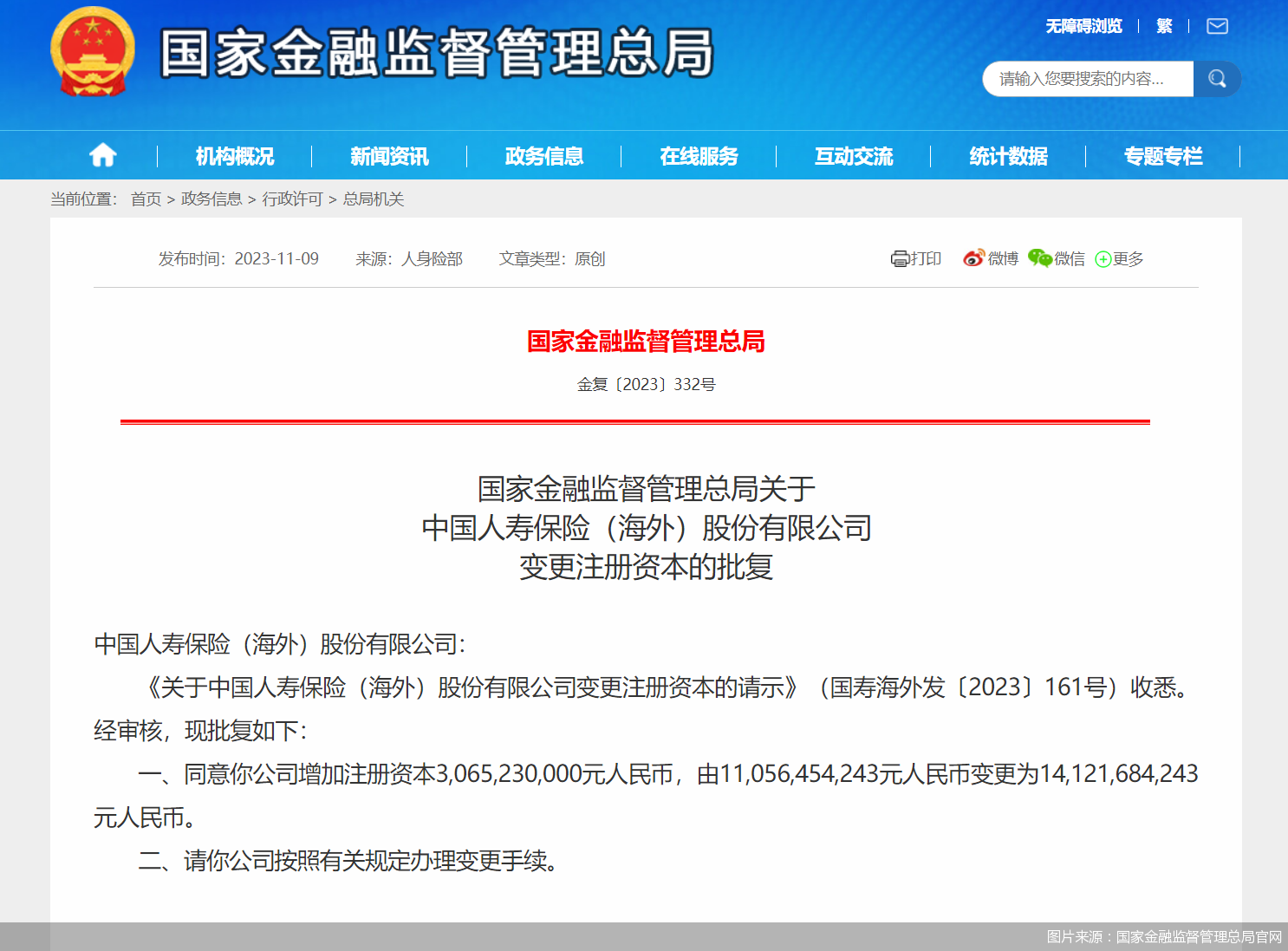The width and height of the screenshot is (1288, 951).
Task: Open the 在线服务 menu
Action: point(699,157)
